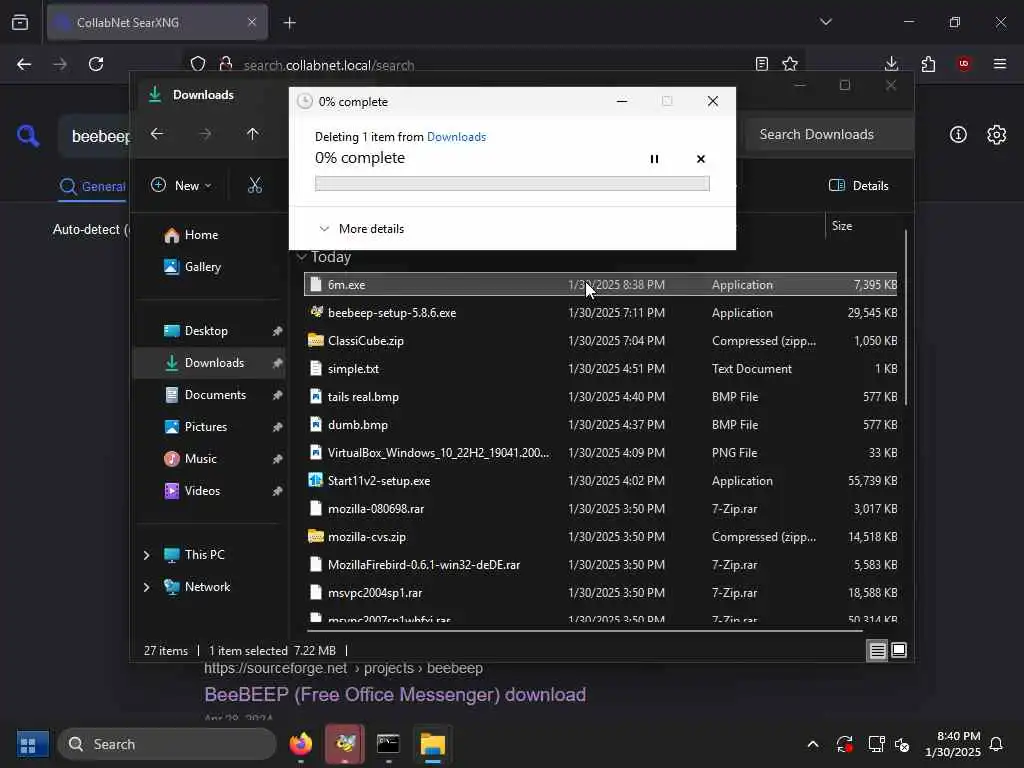Open Pictures in the navigation pane
Screen dimensions: 1024x768
(x=206, y=427)
